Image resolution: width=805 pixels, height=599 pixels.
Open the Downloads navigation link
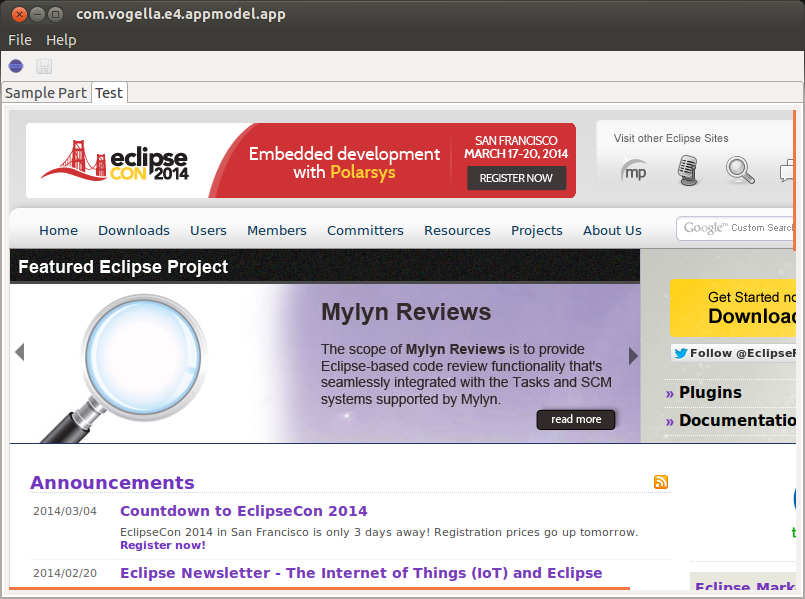point(134,230)
